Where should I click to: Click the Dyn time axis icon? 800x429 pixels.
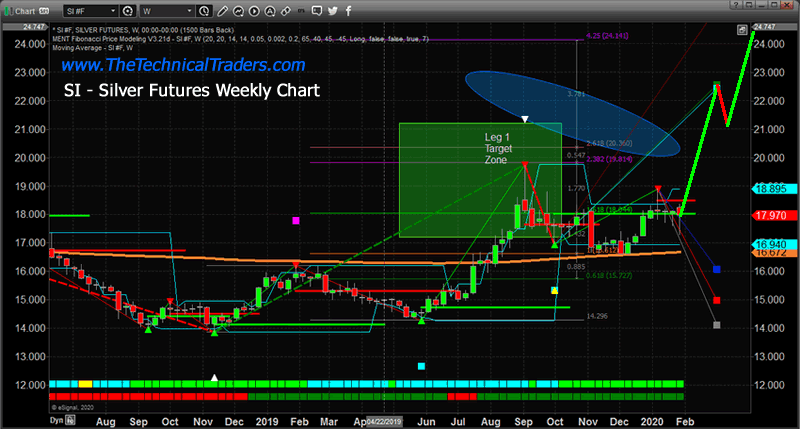tap(70, 420)
